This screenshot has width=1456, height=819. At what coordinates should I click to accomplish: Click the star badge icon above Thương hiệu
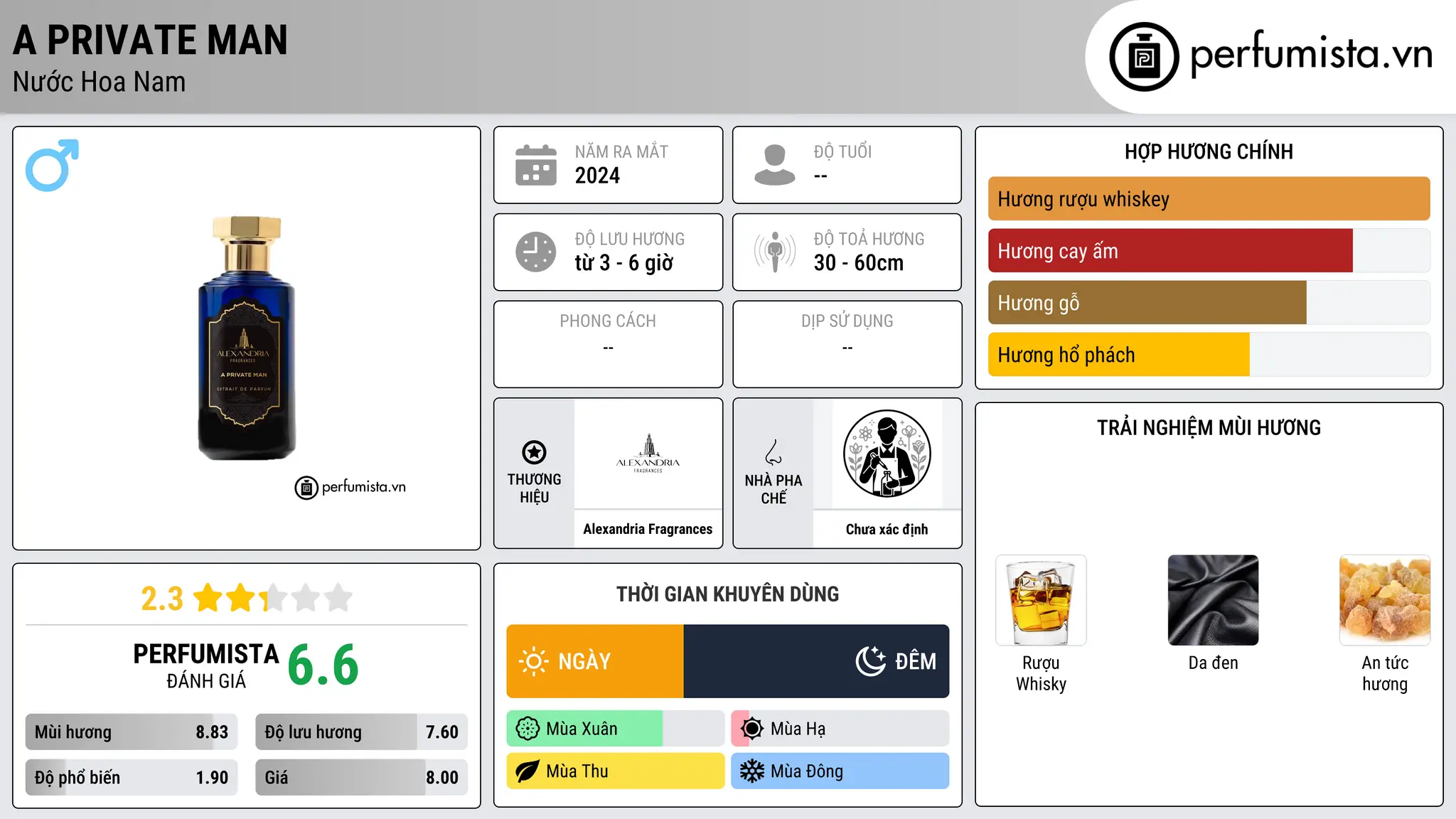click(x=534, y=452)
